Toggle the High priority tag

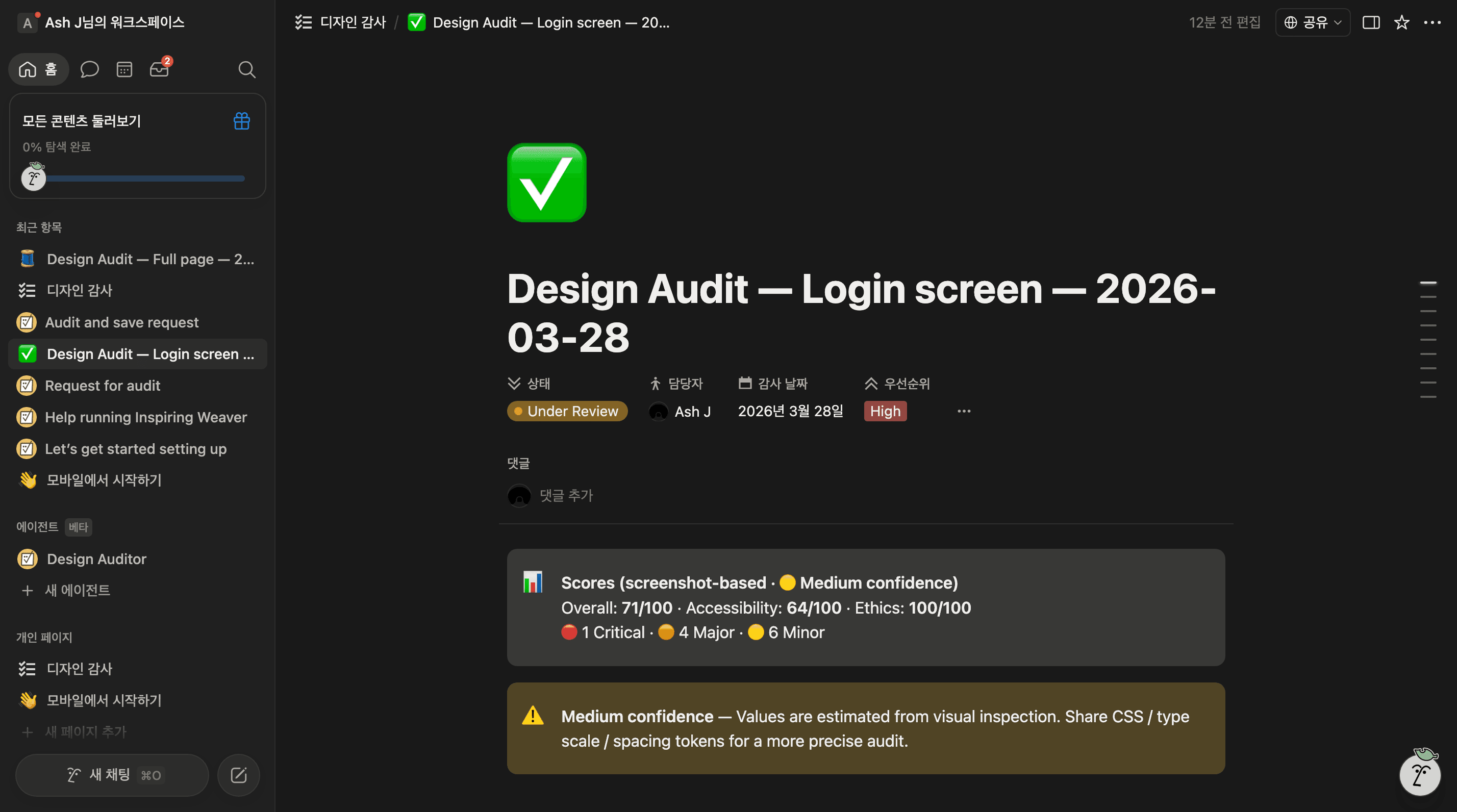[885, 411]
